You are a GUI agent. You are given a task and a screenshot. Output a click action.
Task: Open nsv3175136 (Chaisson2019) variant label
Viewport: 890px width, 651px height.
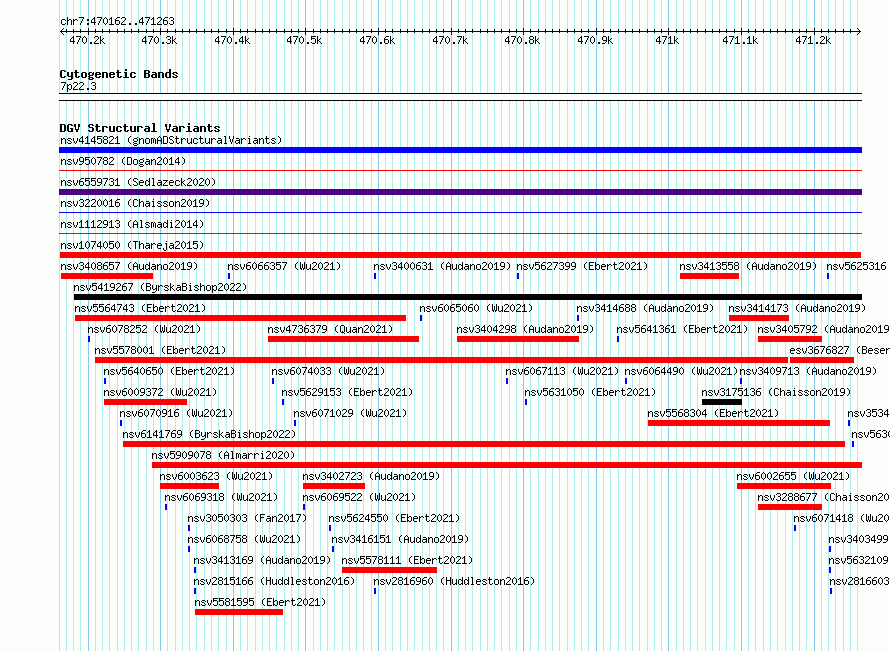pyautogui.click(x=776, y=392)
